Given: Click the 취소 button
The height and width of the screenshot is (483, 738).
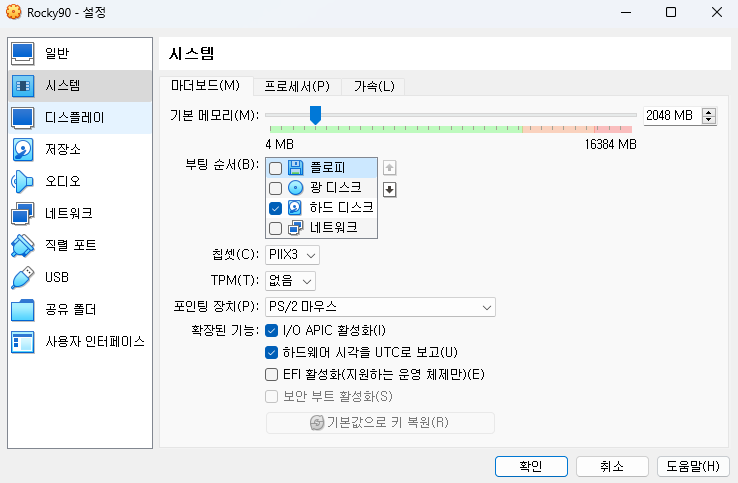Looking at the screenshot, I should click(612, 466).
